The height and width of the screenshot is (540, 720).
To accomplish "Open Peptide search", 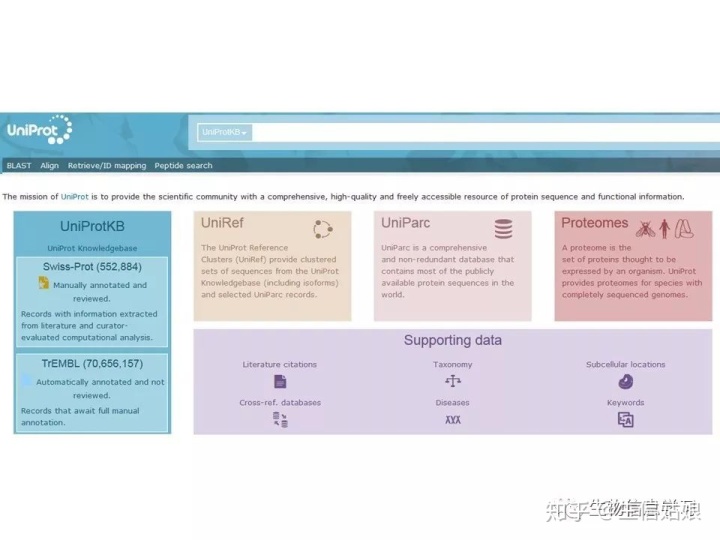I will click(x=183, y=165).
